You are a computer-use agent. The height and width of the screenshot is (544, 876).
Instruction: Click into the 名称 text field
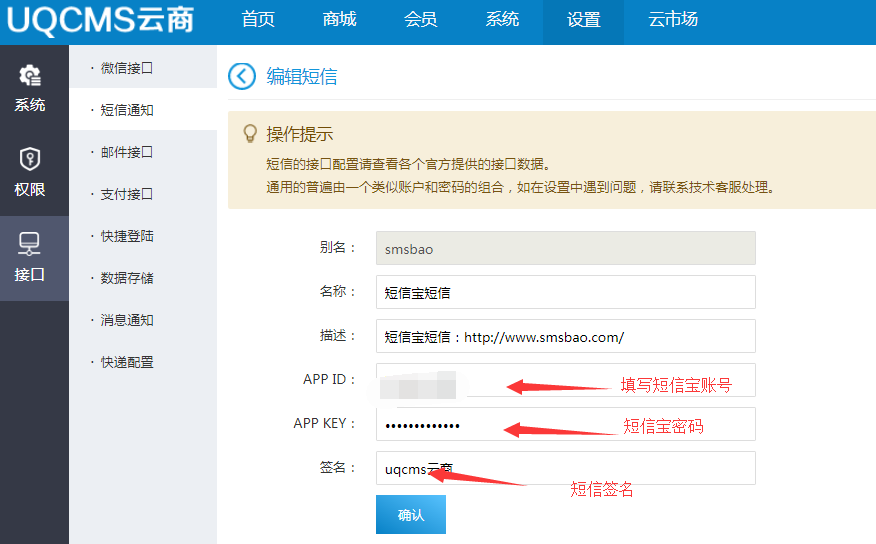565,292
